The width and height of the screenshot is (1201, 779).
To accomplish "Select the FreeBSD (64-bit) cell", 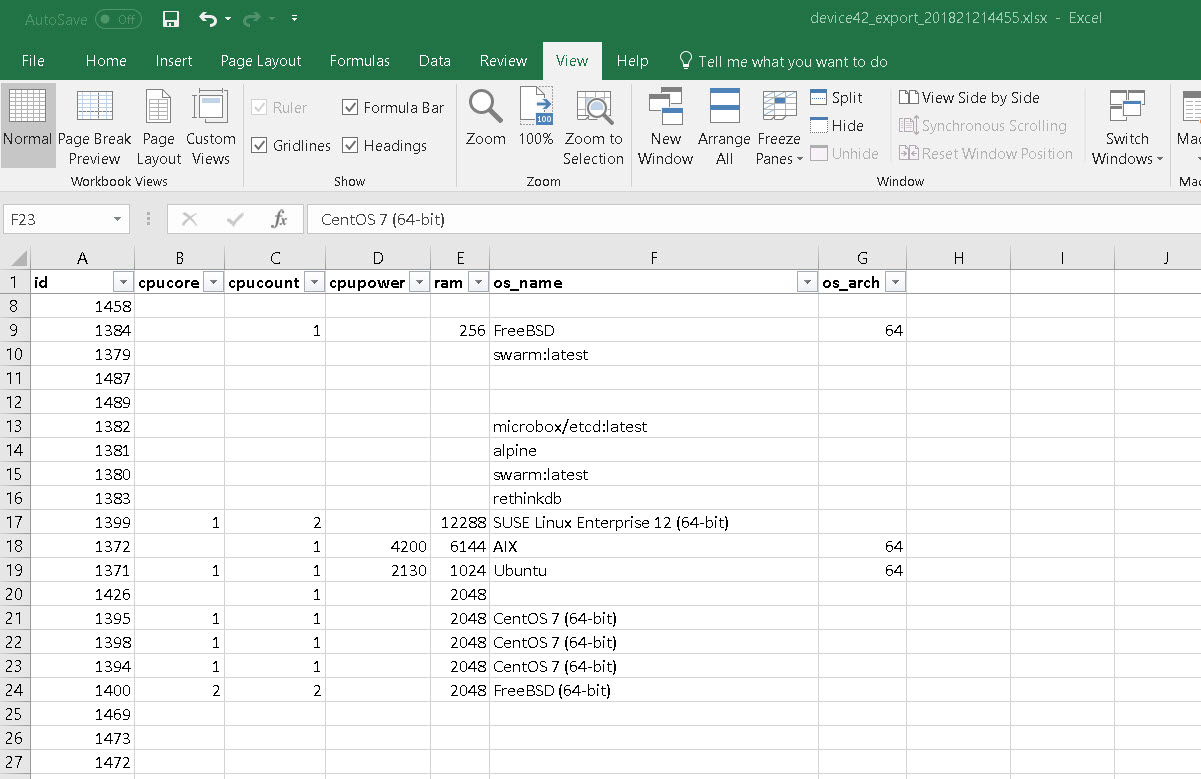I will (654, 690).
